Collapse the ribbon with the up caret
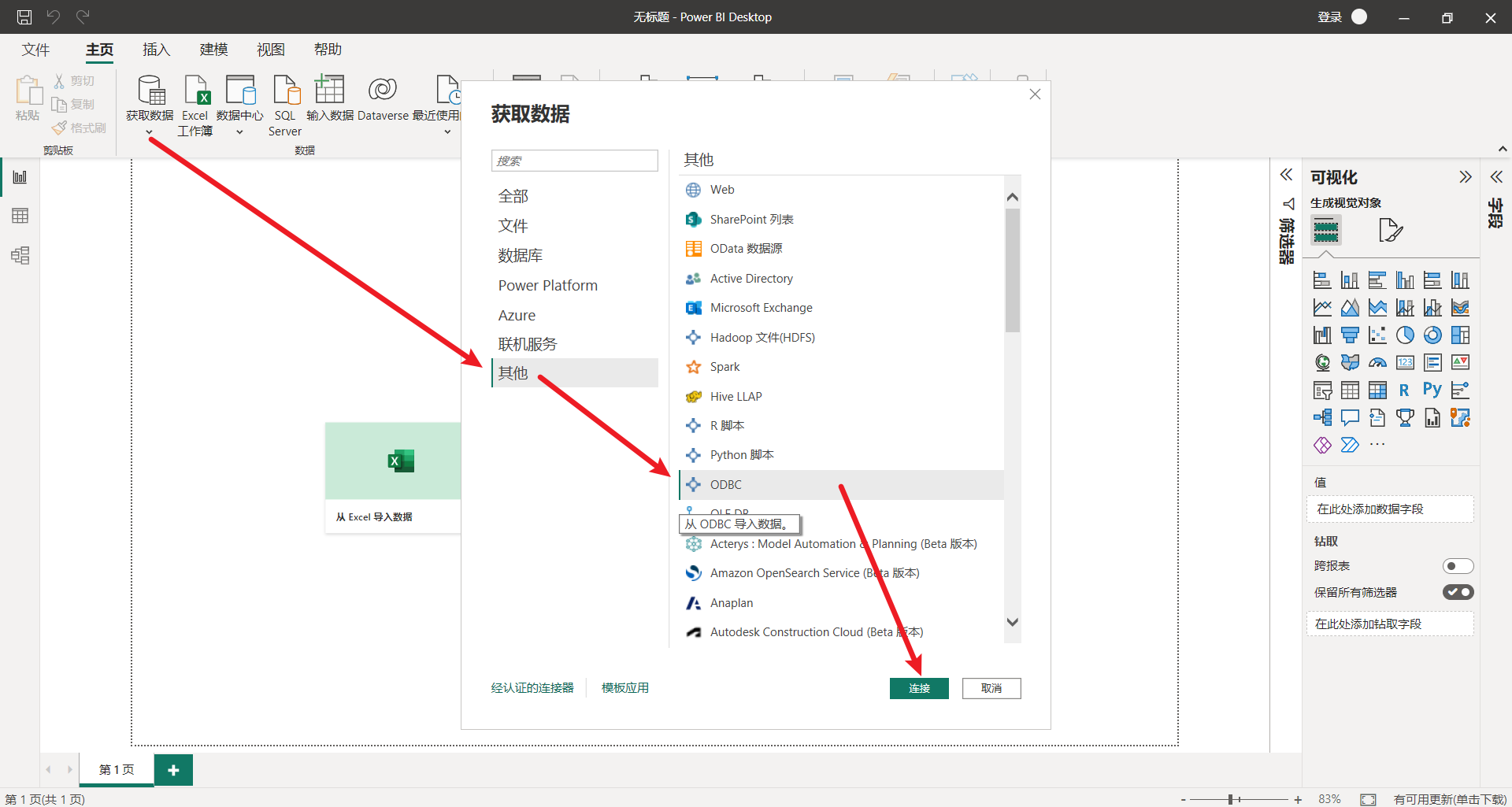 [x=1503, y=149]
